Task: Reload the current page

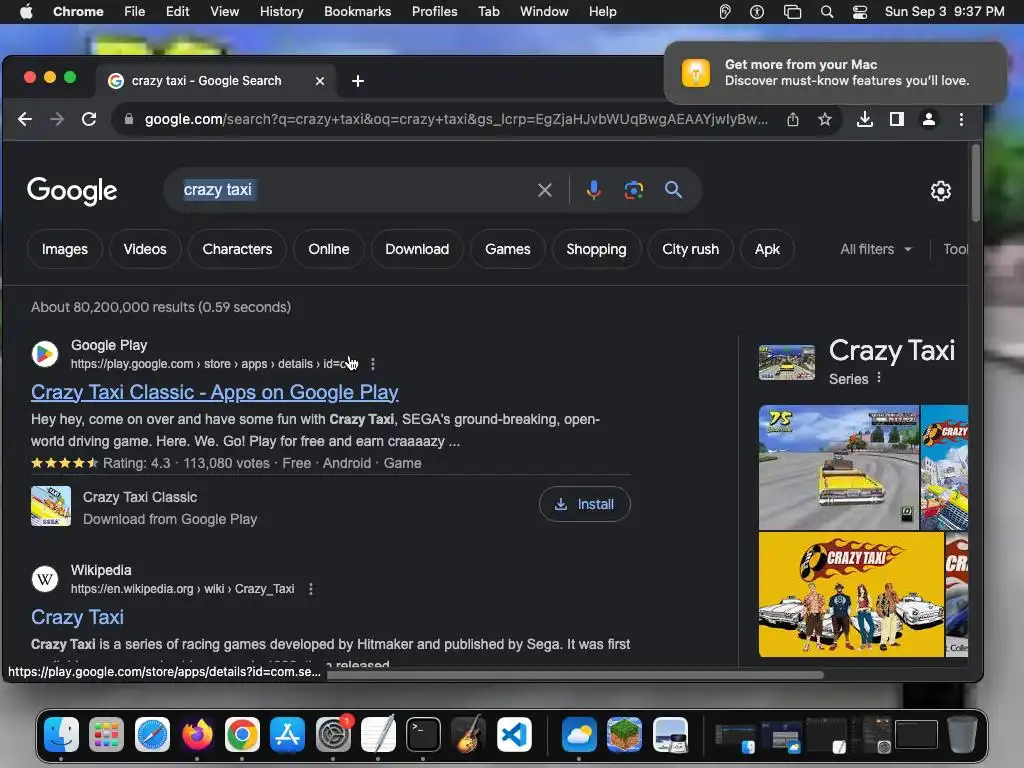Action: (89, 119)
